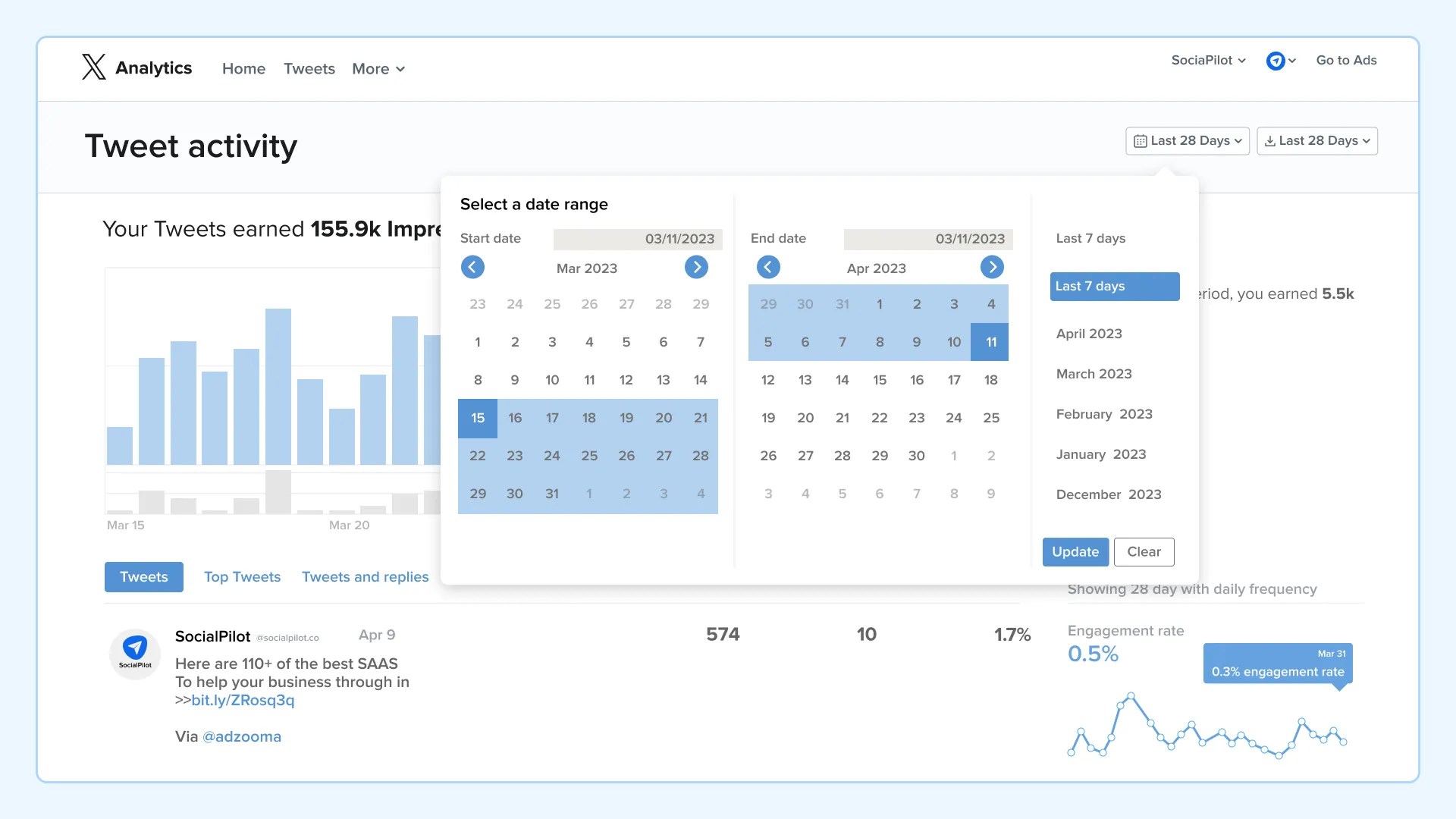Go to previous month in start calendar
1456x819 pixels.
coord(472,267)
